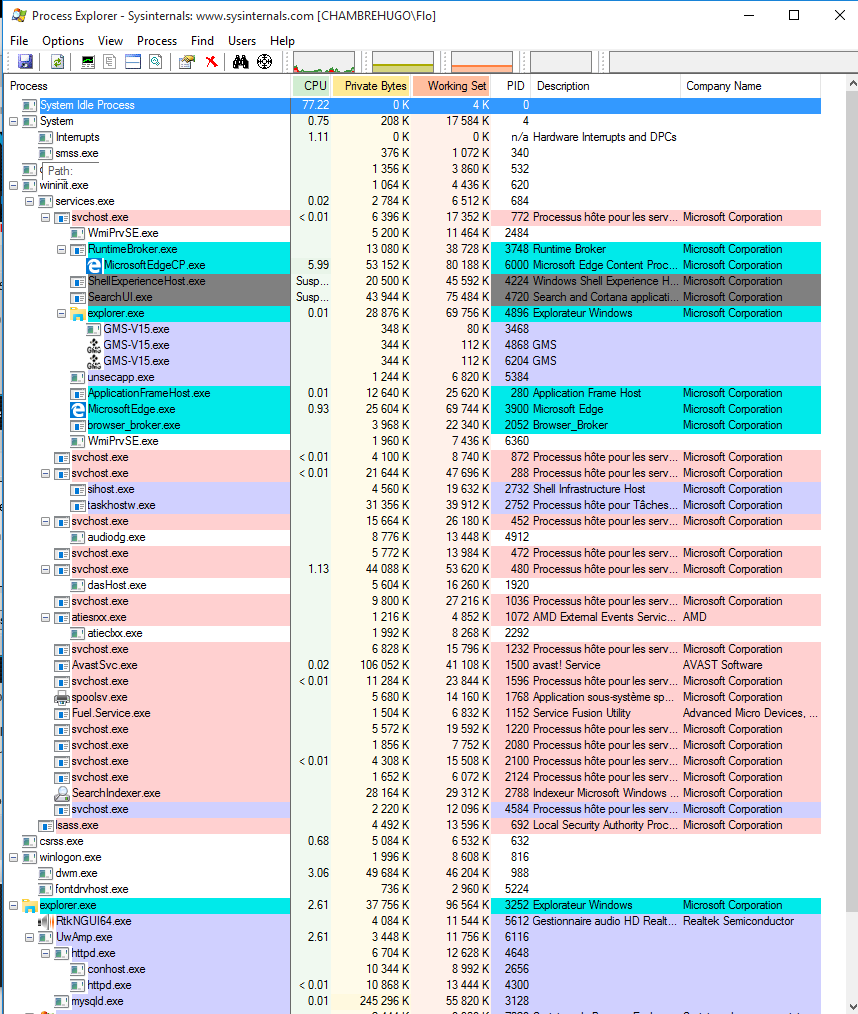Image resolution: width=858 pixels, height=1014 pixels.
Task: Click the GMS-V15.exe icon for PID 6204
Action: point(94,361)
